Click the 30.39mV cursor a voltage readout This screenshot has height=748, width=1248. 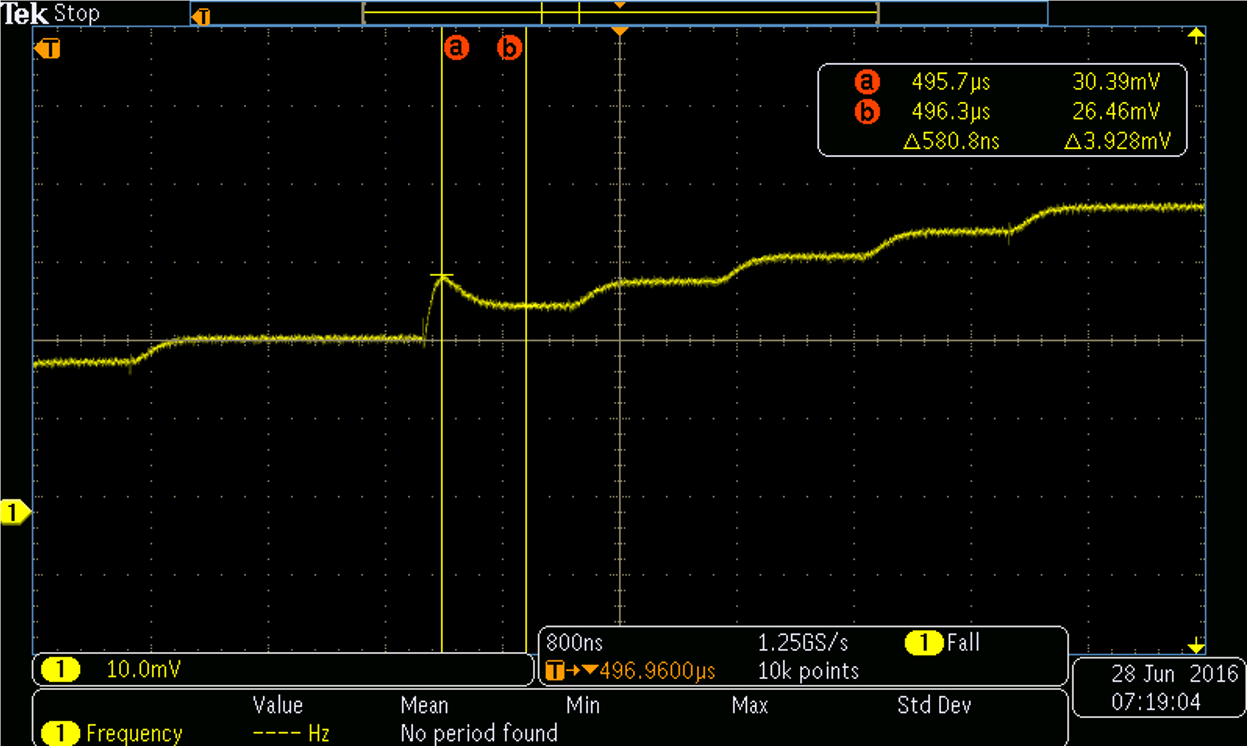pyautogui.click(x=1116, y=82)
